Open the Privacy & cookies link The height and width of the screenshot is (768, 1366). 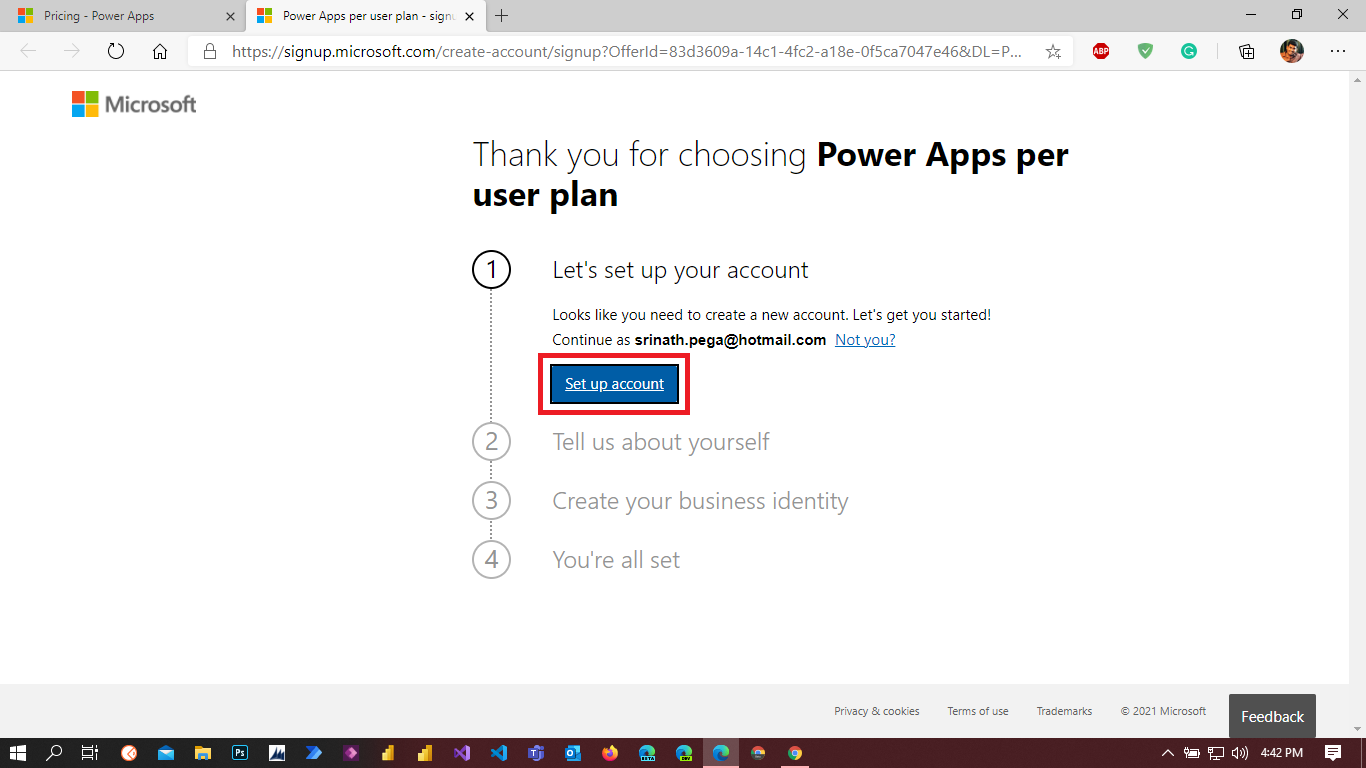tap(876, 711)
